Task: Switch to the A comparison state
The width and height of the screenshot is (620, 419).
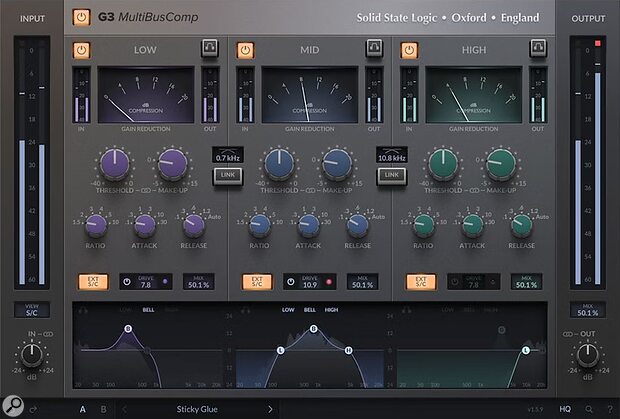Action: pyautogui.click(x=83, y=409)
